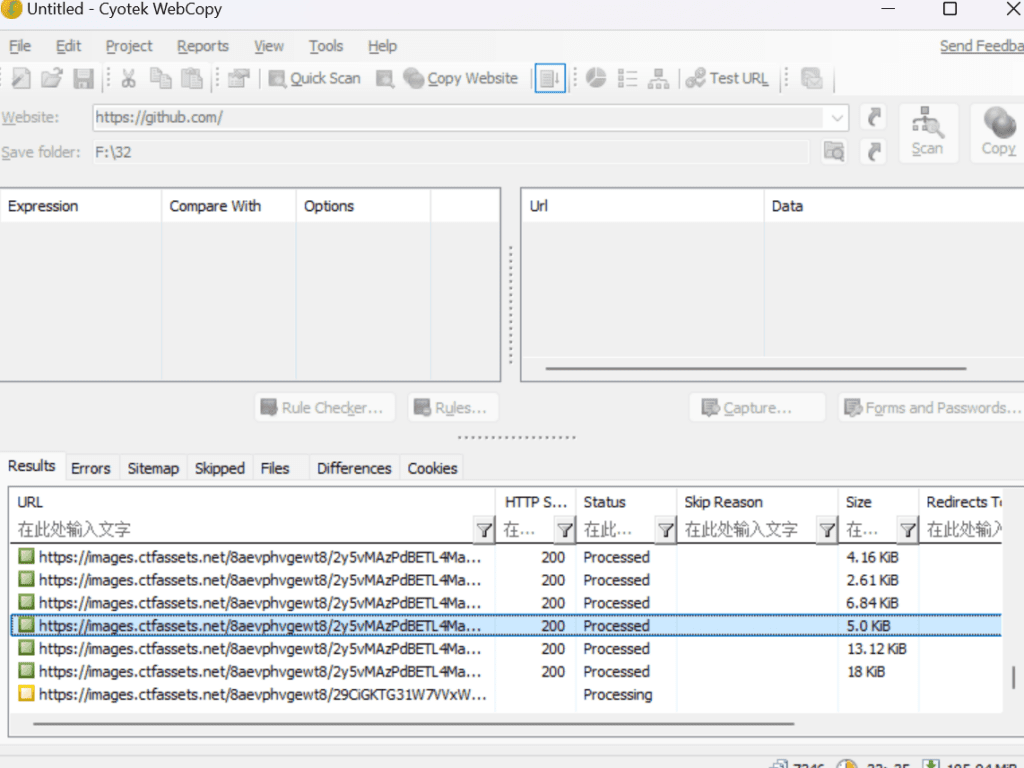The height and width of the screenshot is (768, 1024).
Task: Click the horizontal scrollbar of results list
Action: [414, 724]
